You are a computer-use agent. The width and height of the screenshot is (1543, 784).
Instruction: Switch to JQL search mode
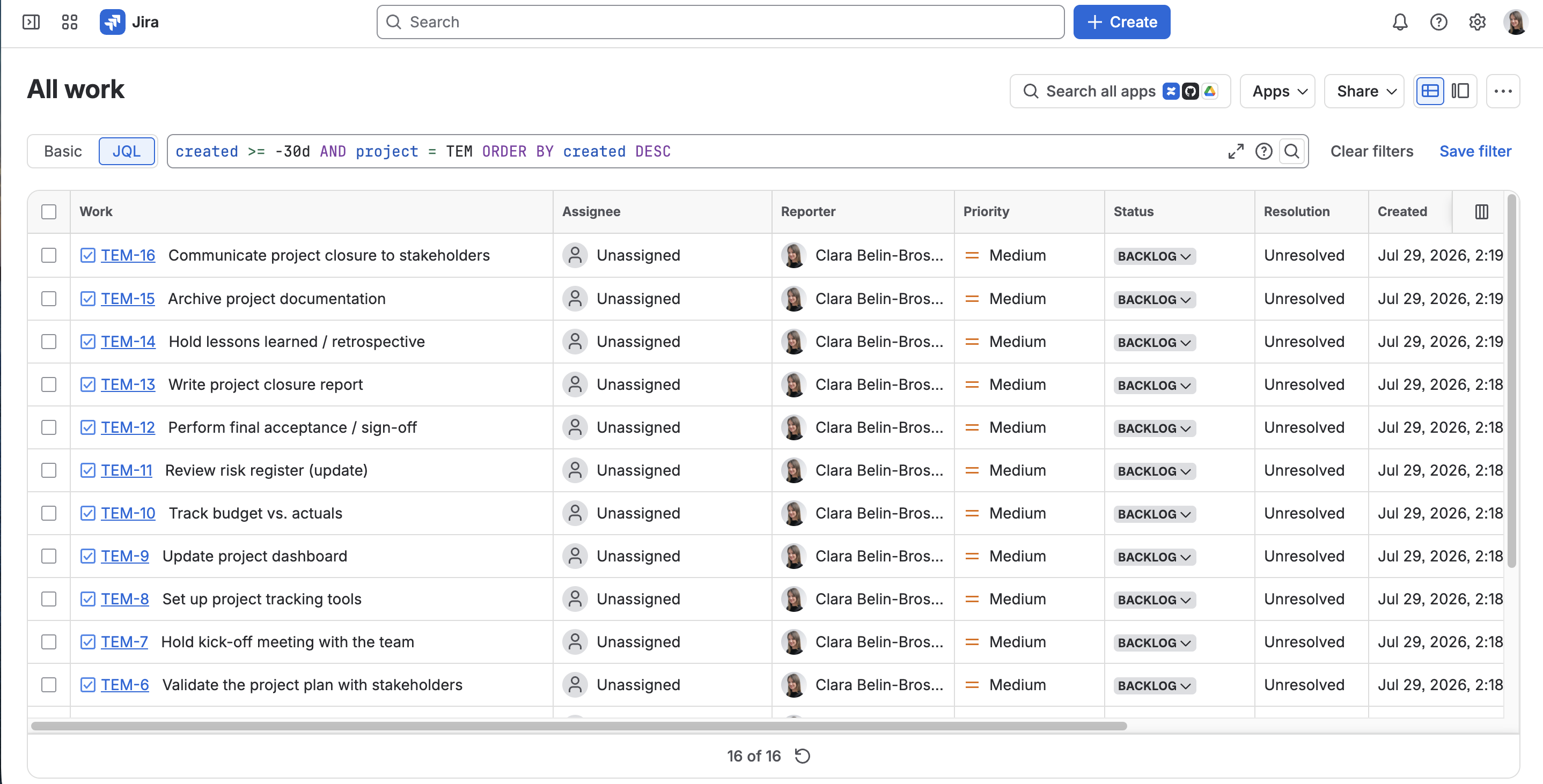pos(127,152)
